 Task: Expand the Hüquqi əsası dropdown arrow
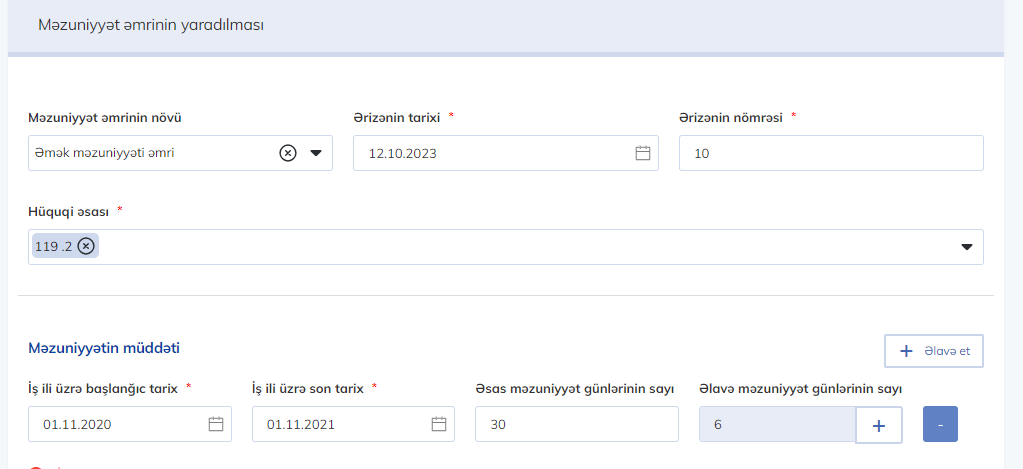click(967, 247)
